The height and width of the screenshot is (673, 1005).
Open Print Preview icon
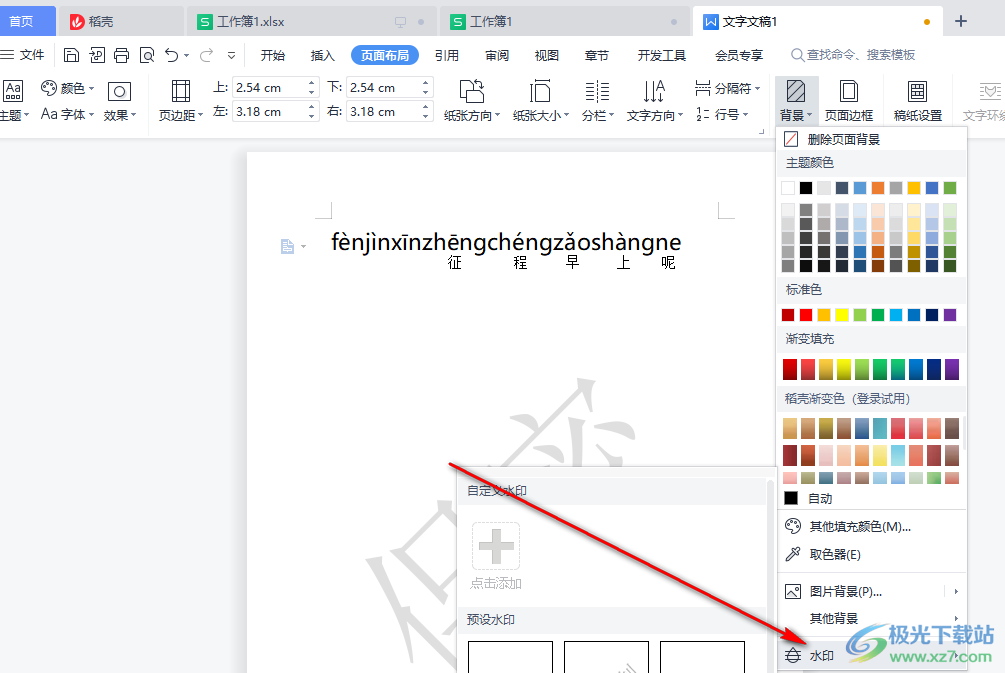click(147, 55)
